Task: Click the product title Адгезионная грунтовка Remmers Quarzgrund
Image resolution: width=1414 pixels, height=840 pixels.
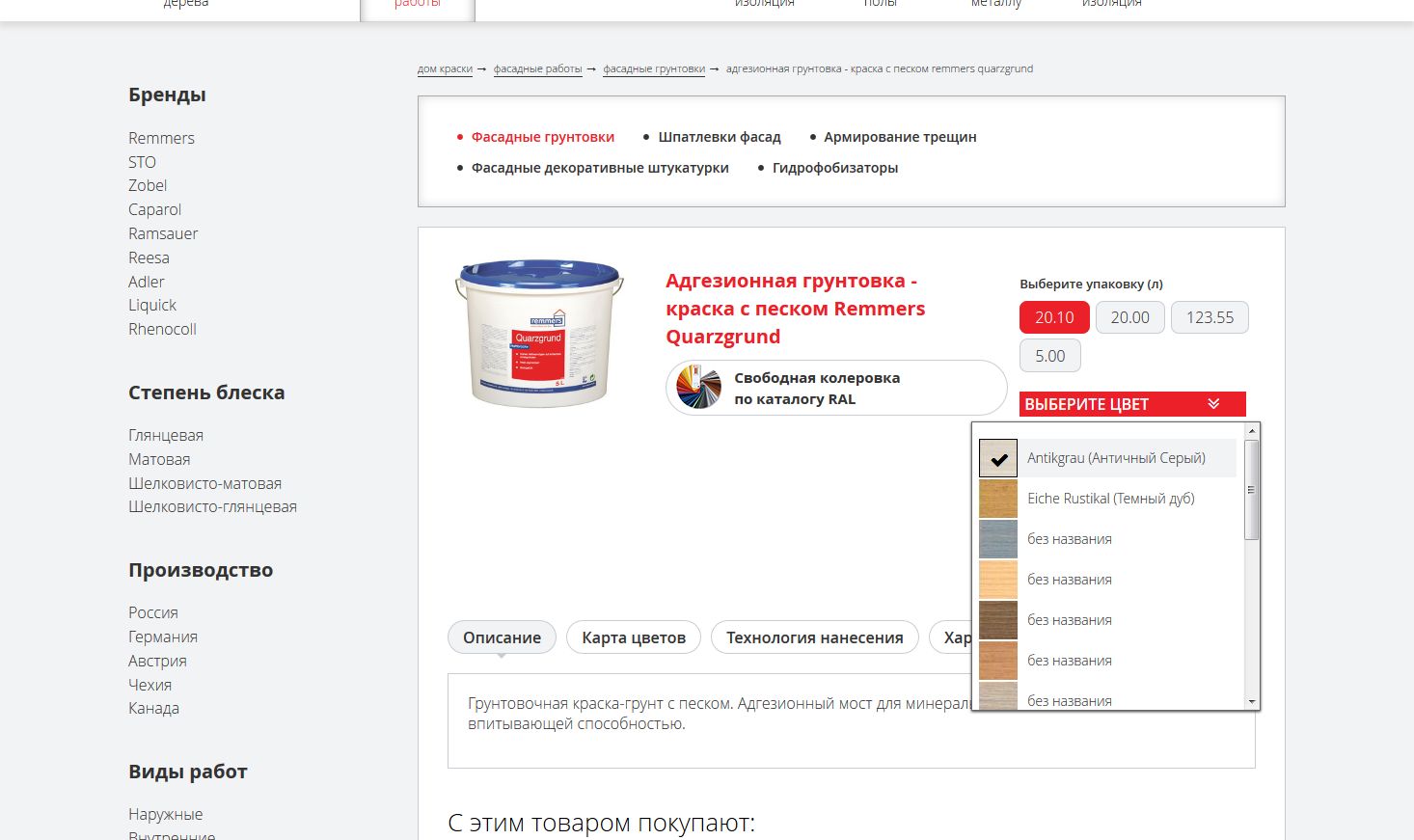Action: click(796, 309)
